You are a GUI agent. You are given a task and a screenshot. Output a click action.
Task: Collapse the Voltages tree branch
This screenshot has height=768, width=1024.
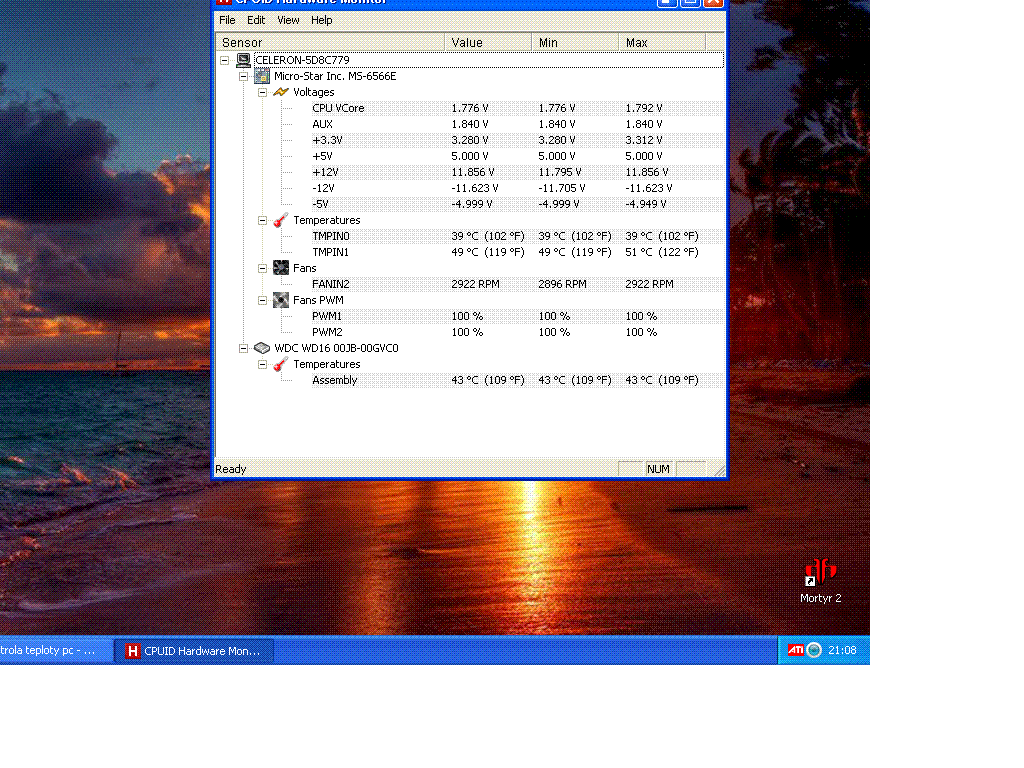pyautogui.click(x=263, y=92)
